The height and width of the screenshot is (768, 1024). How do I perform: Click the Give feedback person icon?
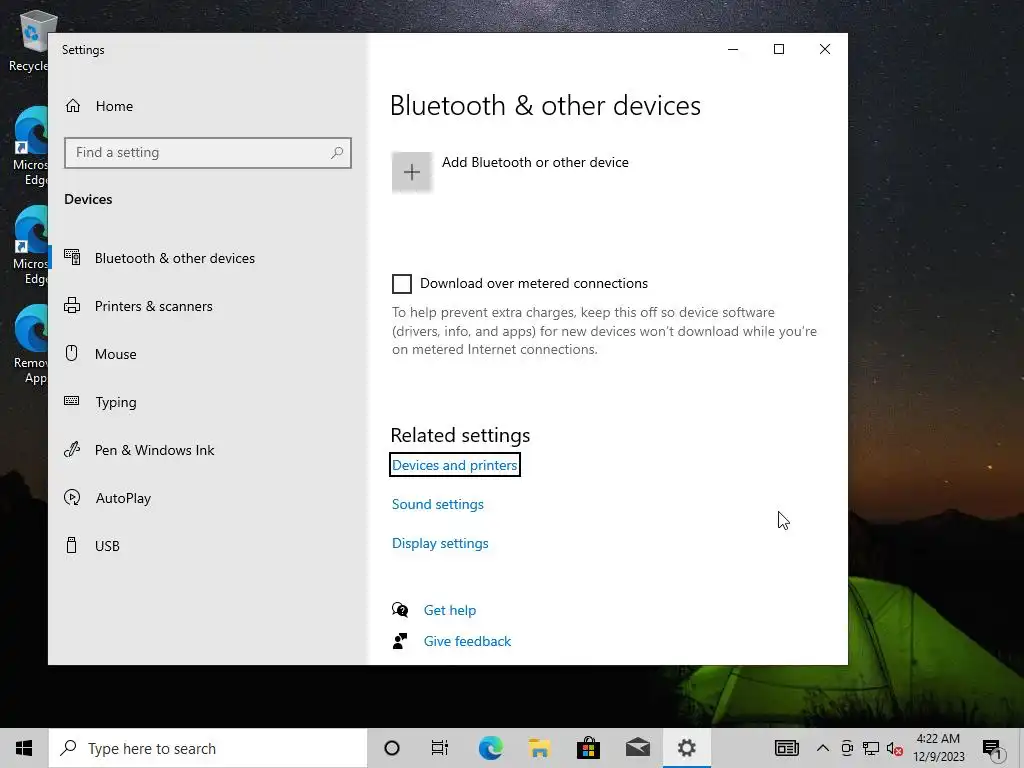click(400, 641)
